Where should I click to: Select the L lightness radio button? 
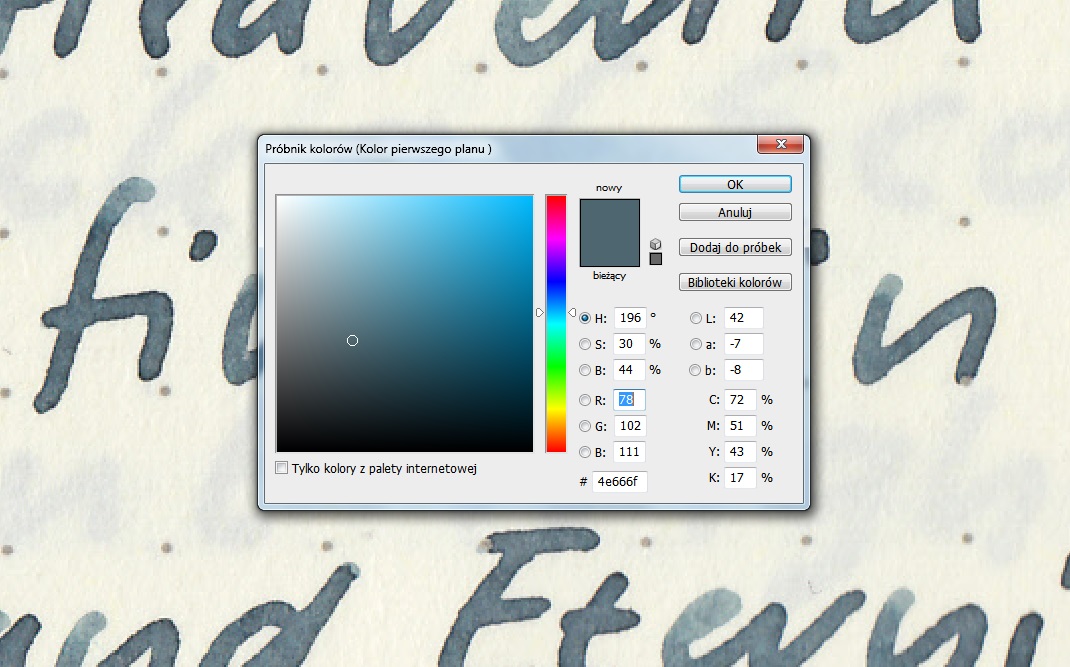click(x=696, y=319)
